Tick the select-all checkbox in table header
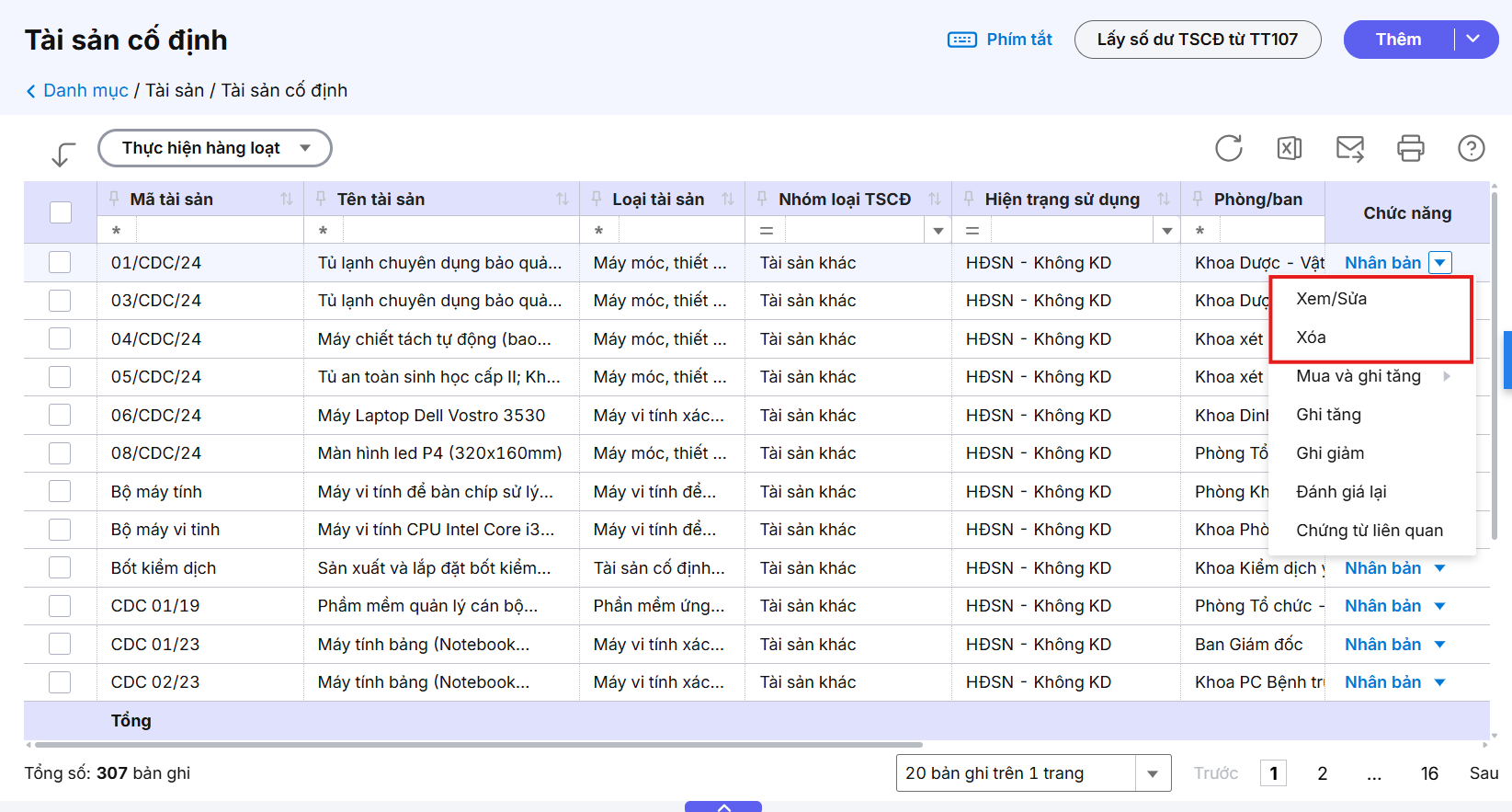 tap(61, 212)
